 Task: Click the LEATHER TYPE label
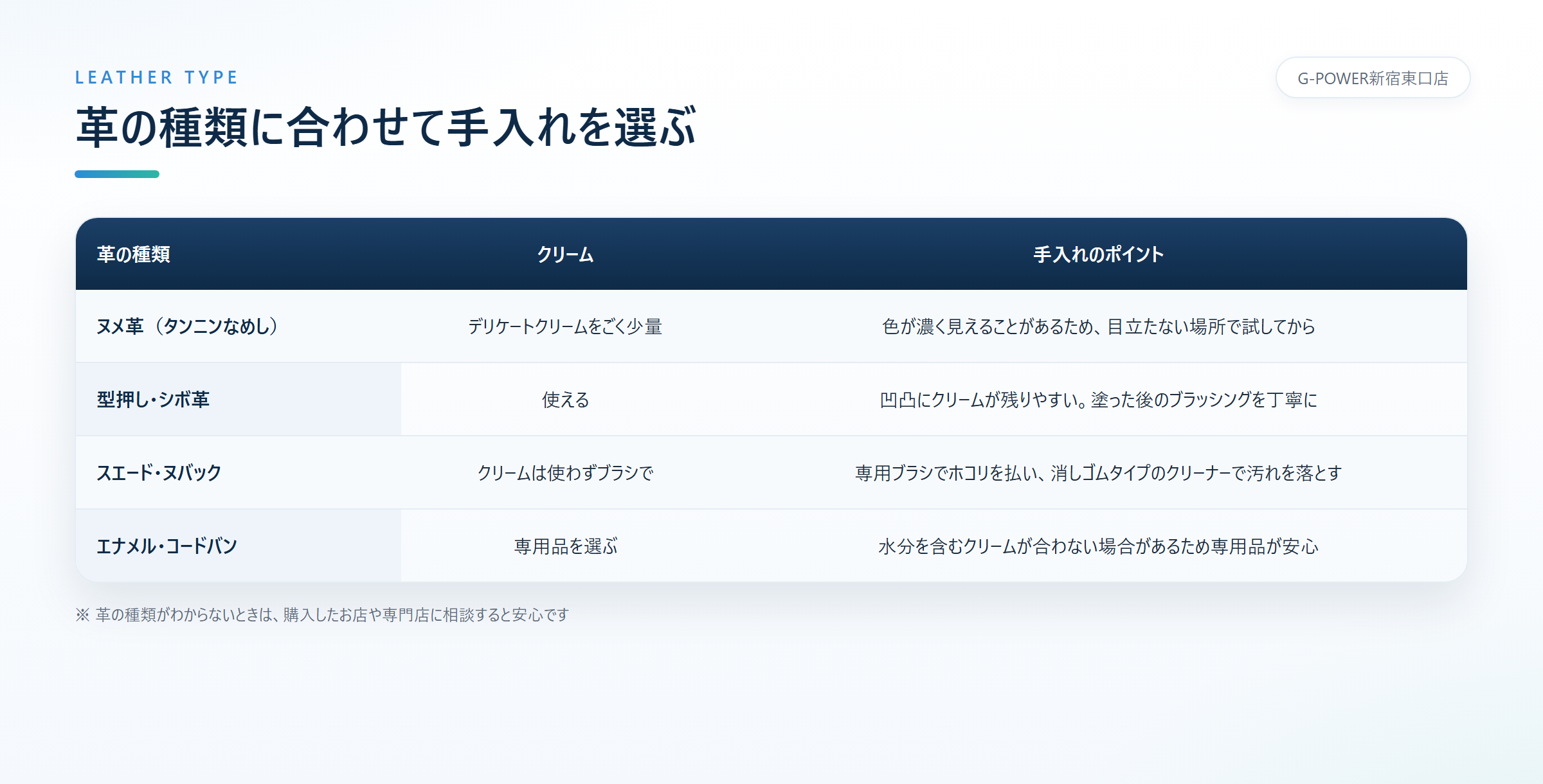157,78
